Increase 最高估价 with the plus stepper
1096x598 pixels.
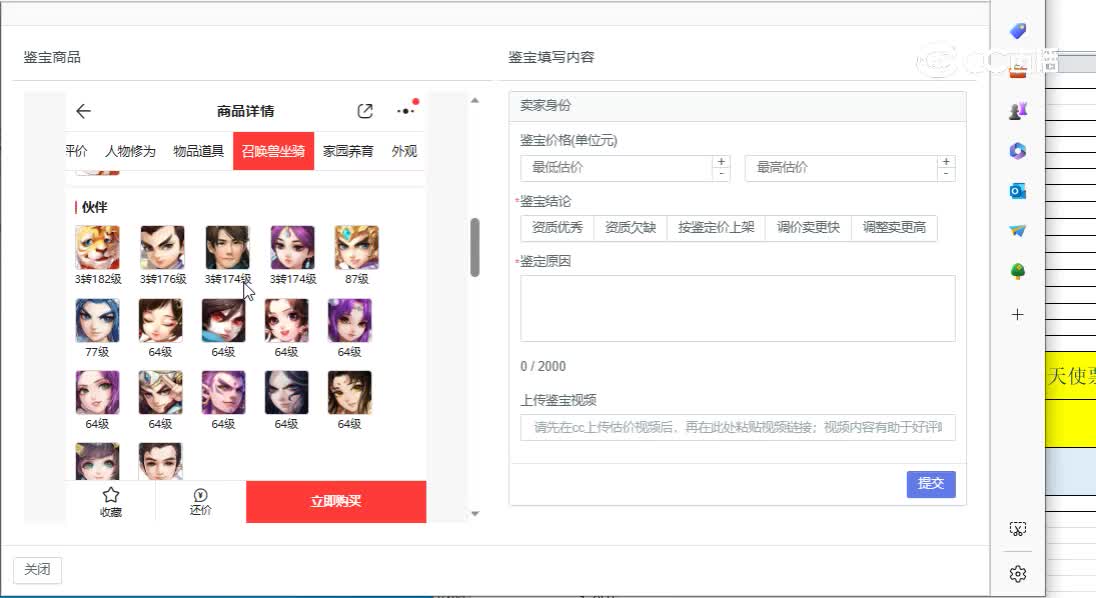pos(946,161)
